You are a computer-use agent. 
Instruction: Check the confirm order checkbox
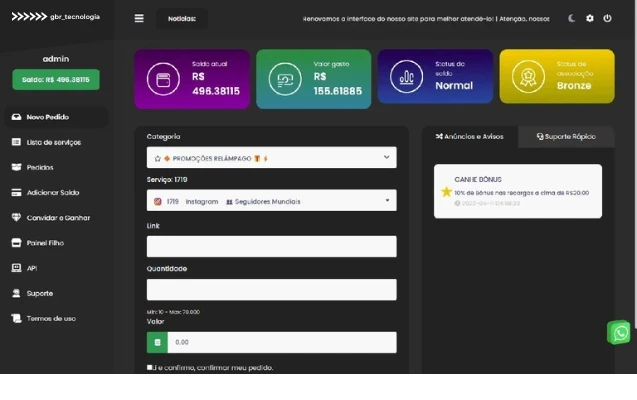[x=150, y=368]
